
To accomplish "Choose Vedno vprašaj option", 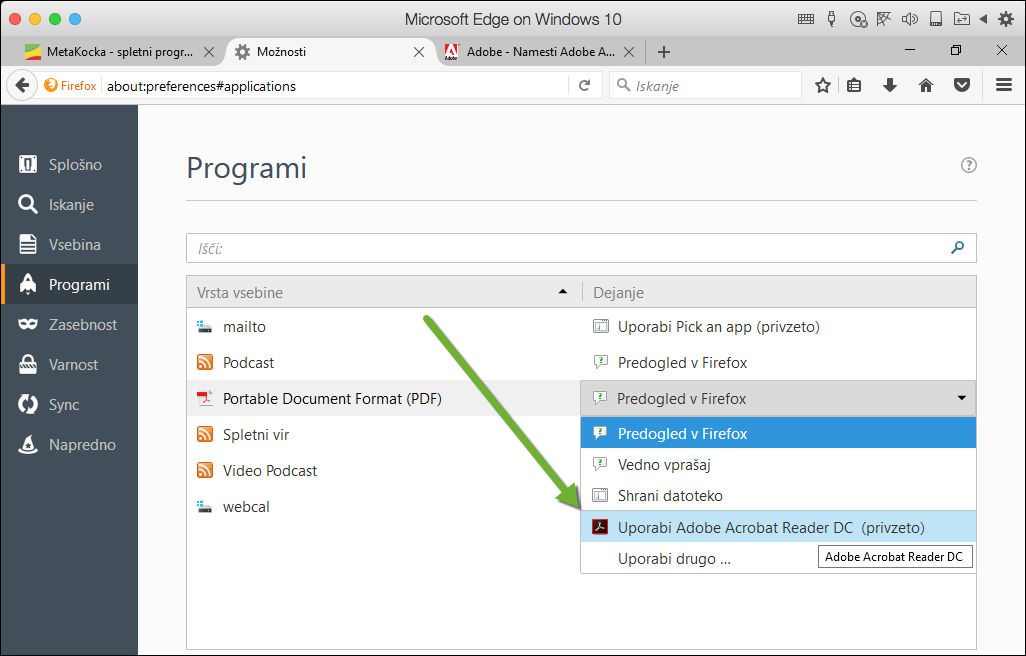I will pyautogui.click(x=778, y=464).
